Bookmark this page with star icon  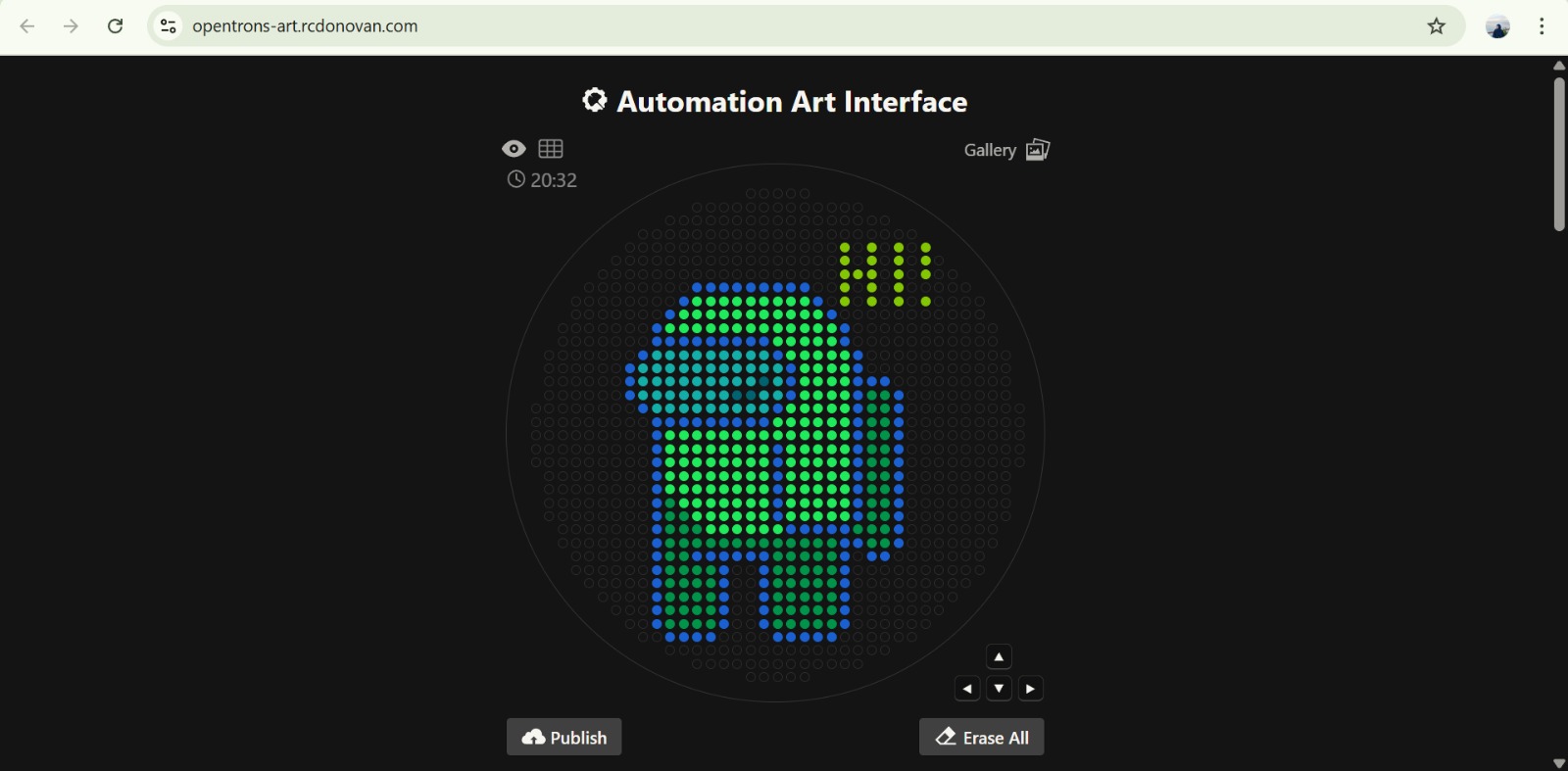1437,26
